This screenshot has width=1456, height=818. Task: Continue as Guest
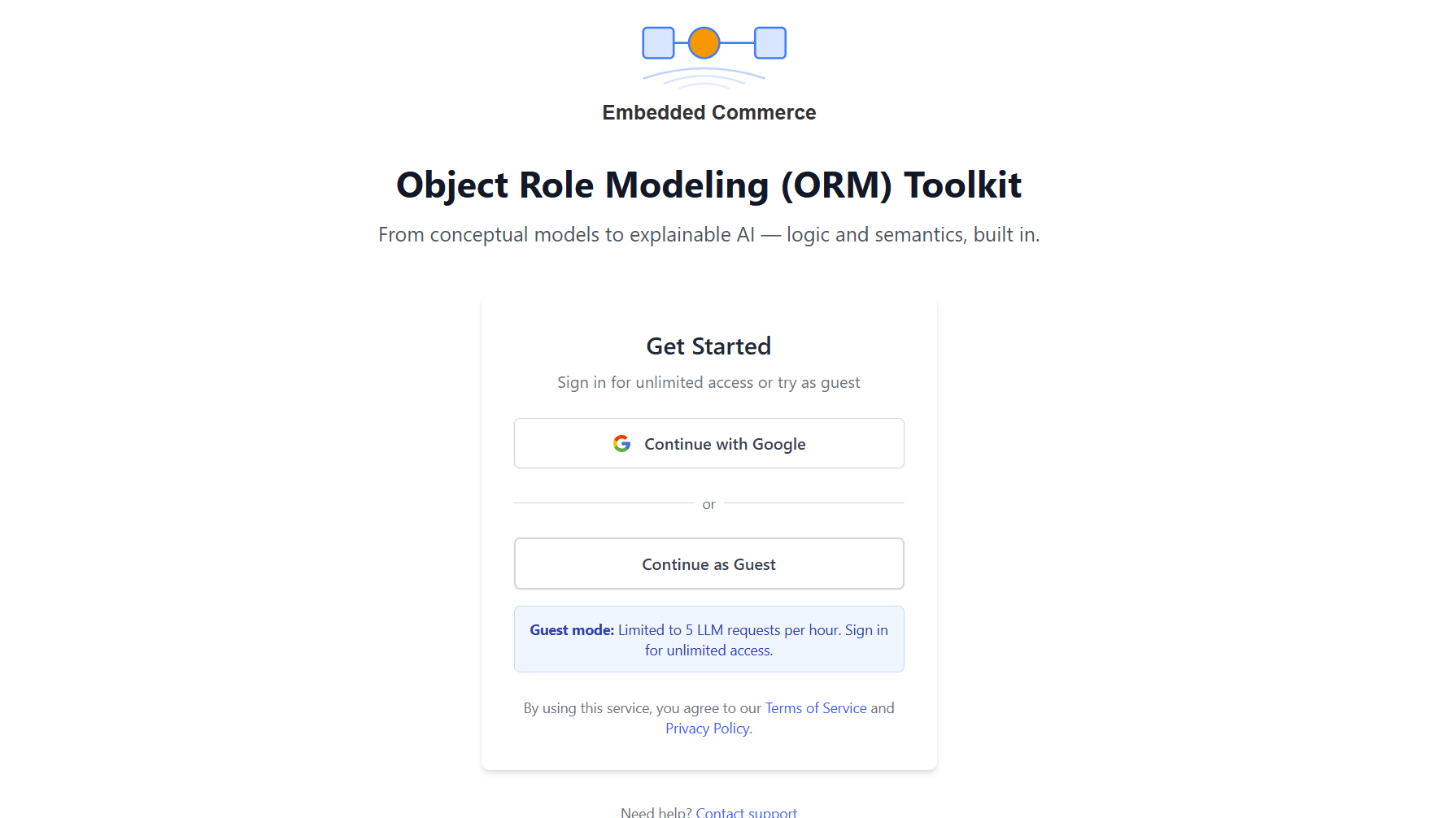click(x=708, y=563)
